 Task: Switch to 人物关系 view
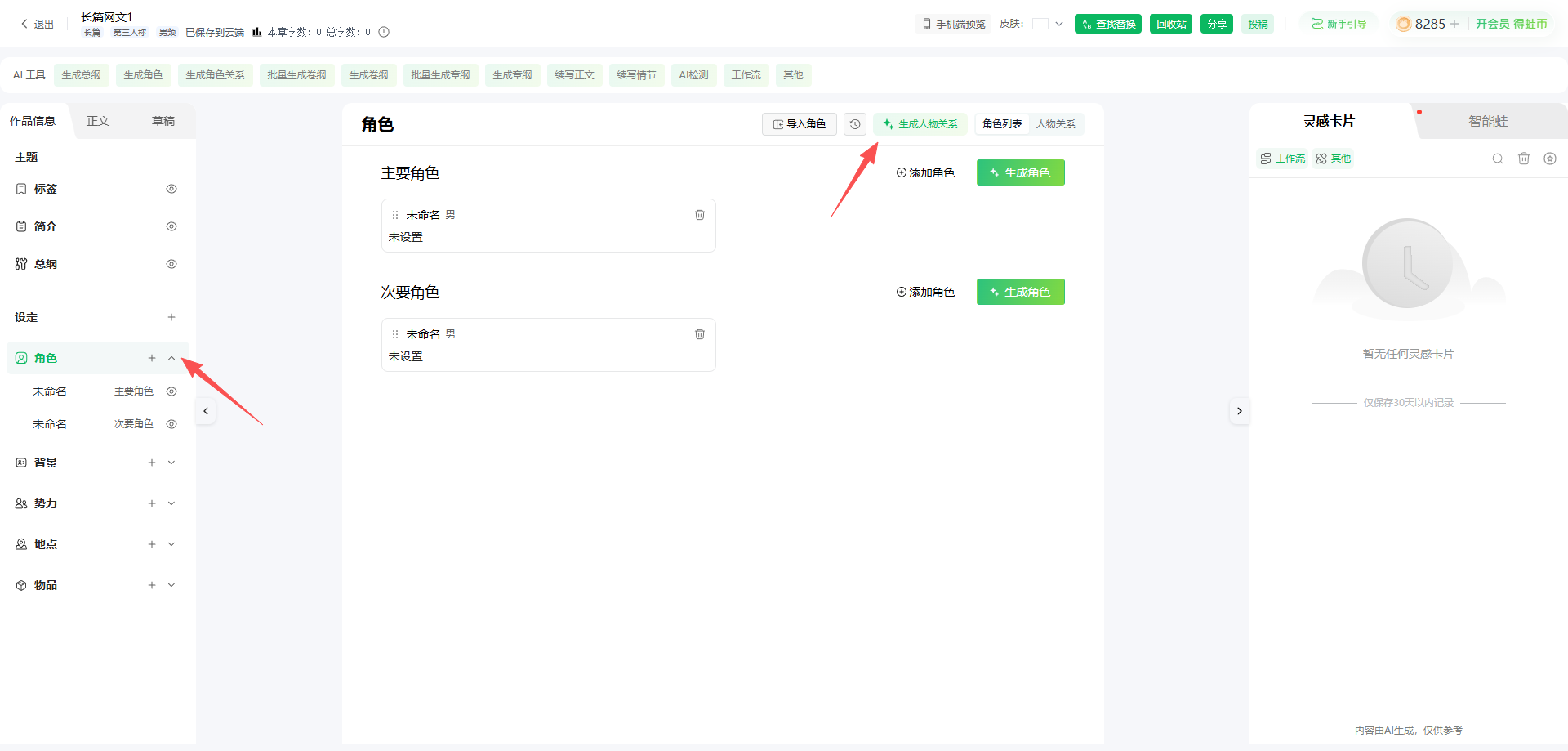1056,124
